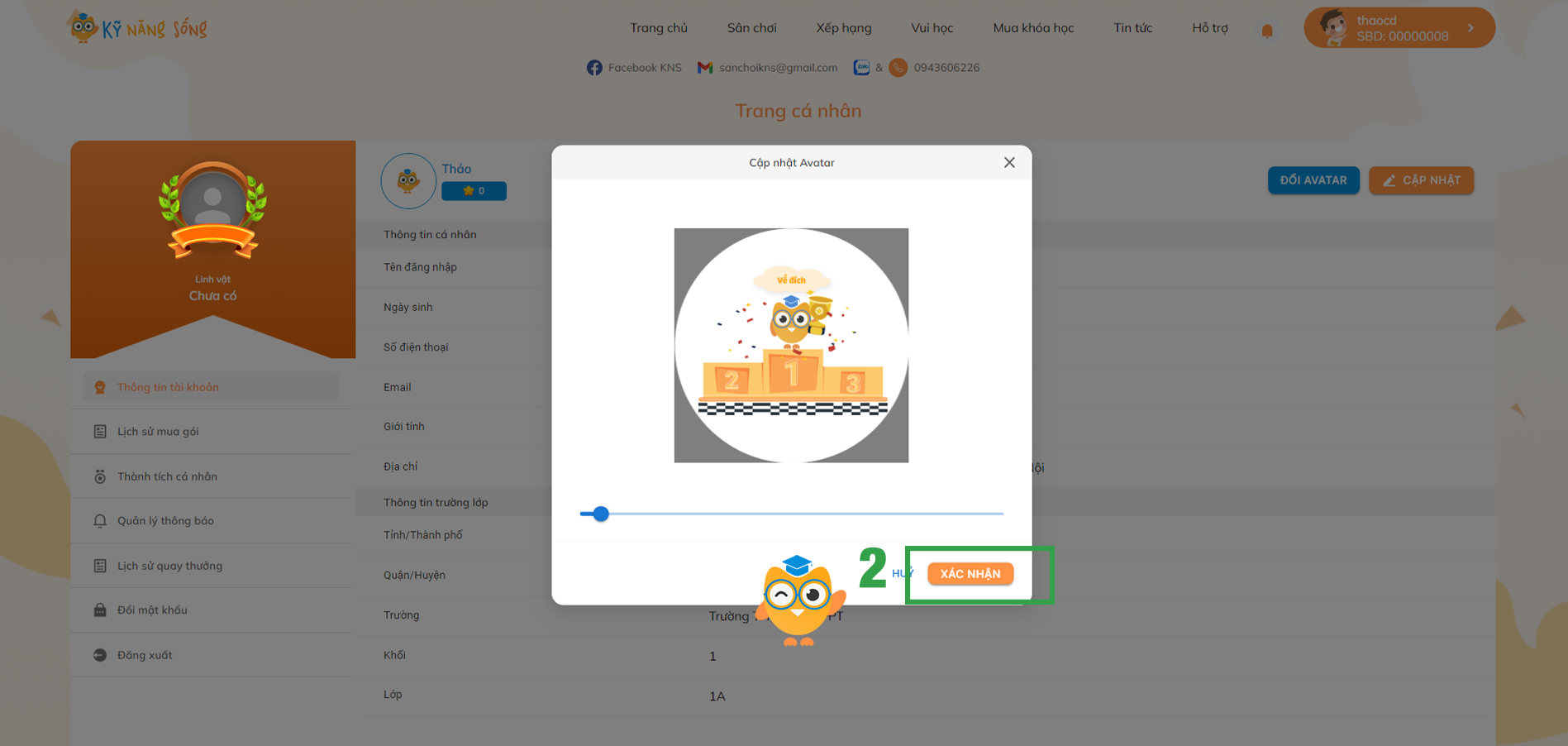Open the Facebook KNS link

click(634, 68)
